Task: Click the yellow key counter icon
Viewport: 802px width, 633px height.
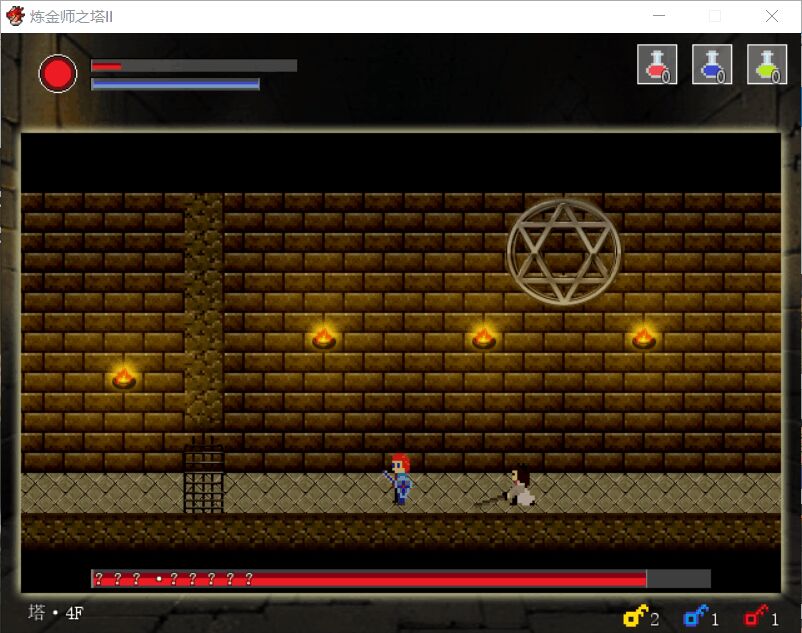Action: pyautogui.click(x=635, y=616)
